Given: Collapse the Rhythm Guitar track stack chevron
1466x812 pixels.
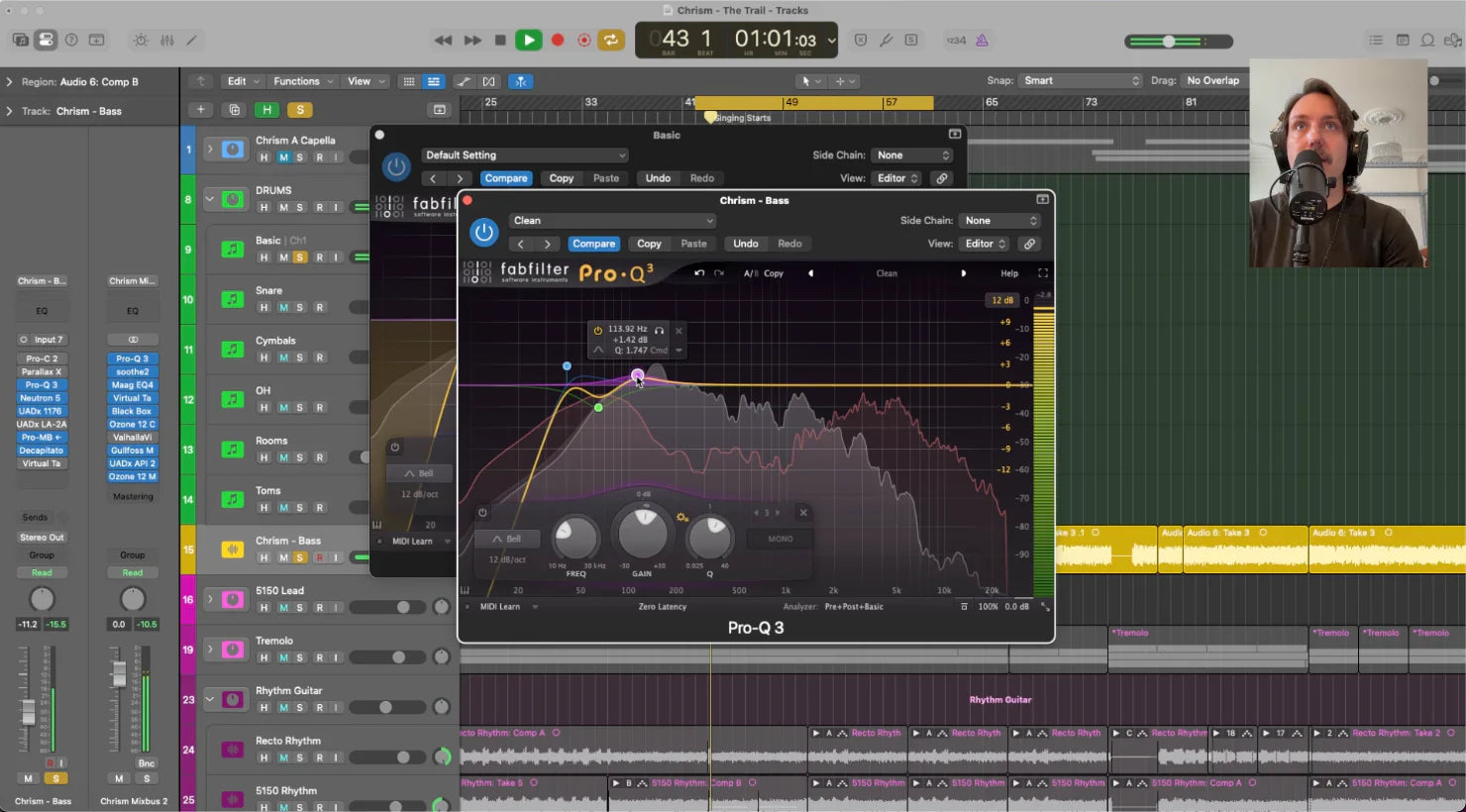Looking at the screenshot, I should point(209,699).
